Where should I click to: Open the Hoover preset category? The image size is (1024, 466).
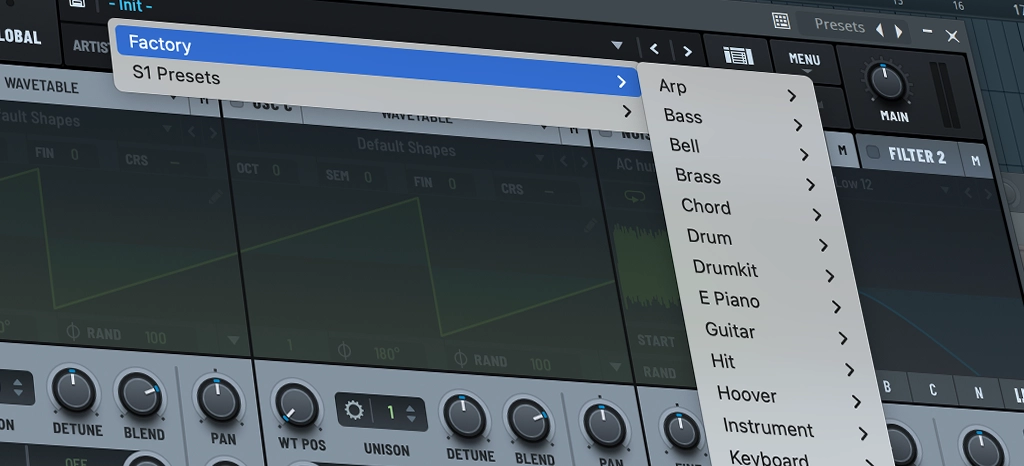747,394
